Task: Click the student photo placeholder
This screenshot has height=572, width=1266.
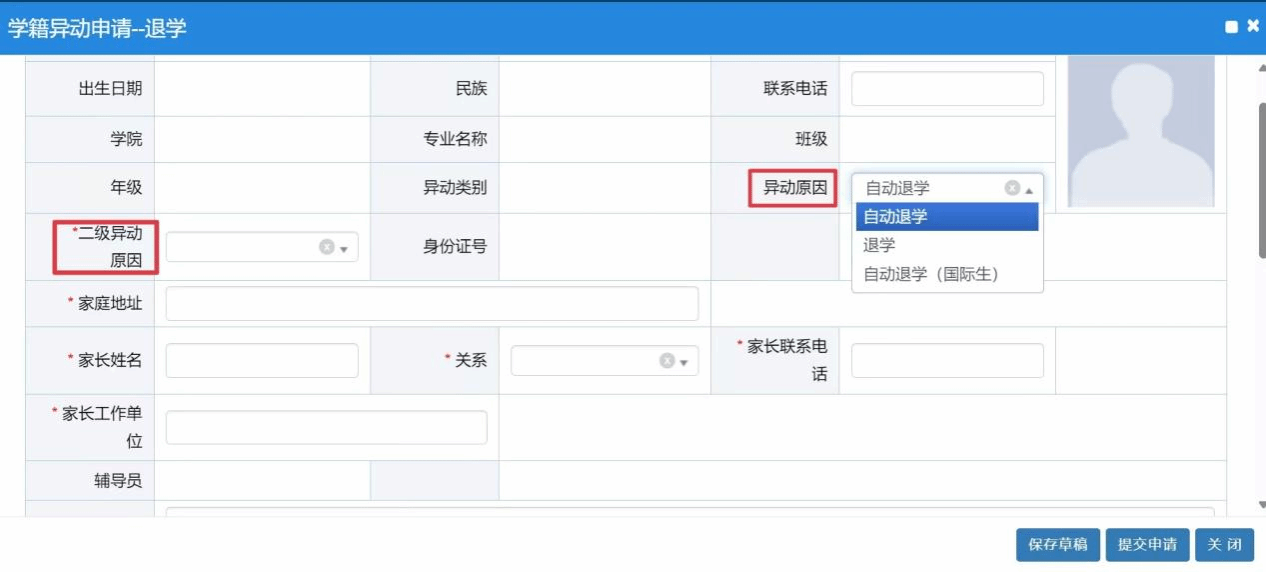Action: (1141, 130)
